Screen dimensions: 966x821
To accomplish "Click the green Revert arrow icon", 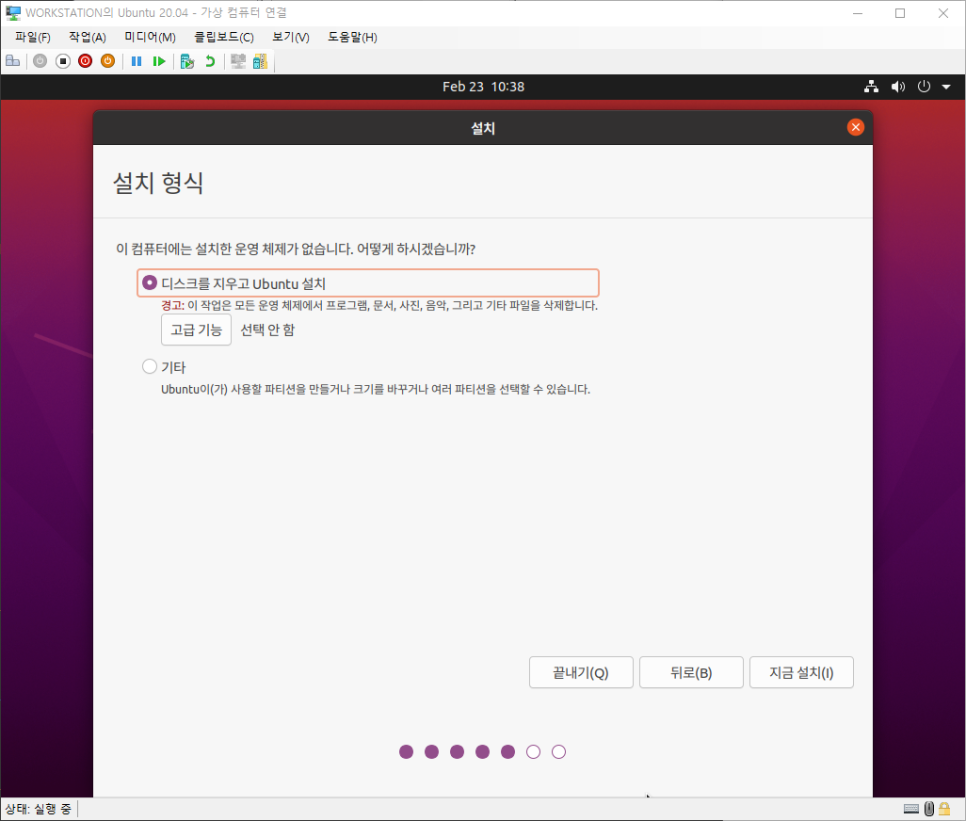I will point(210,61).
